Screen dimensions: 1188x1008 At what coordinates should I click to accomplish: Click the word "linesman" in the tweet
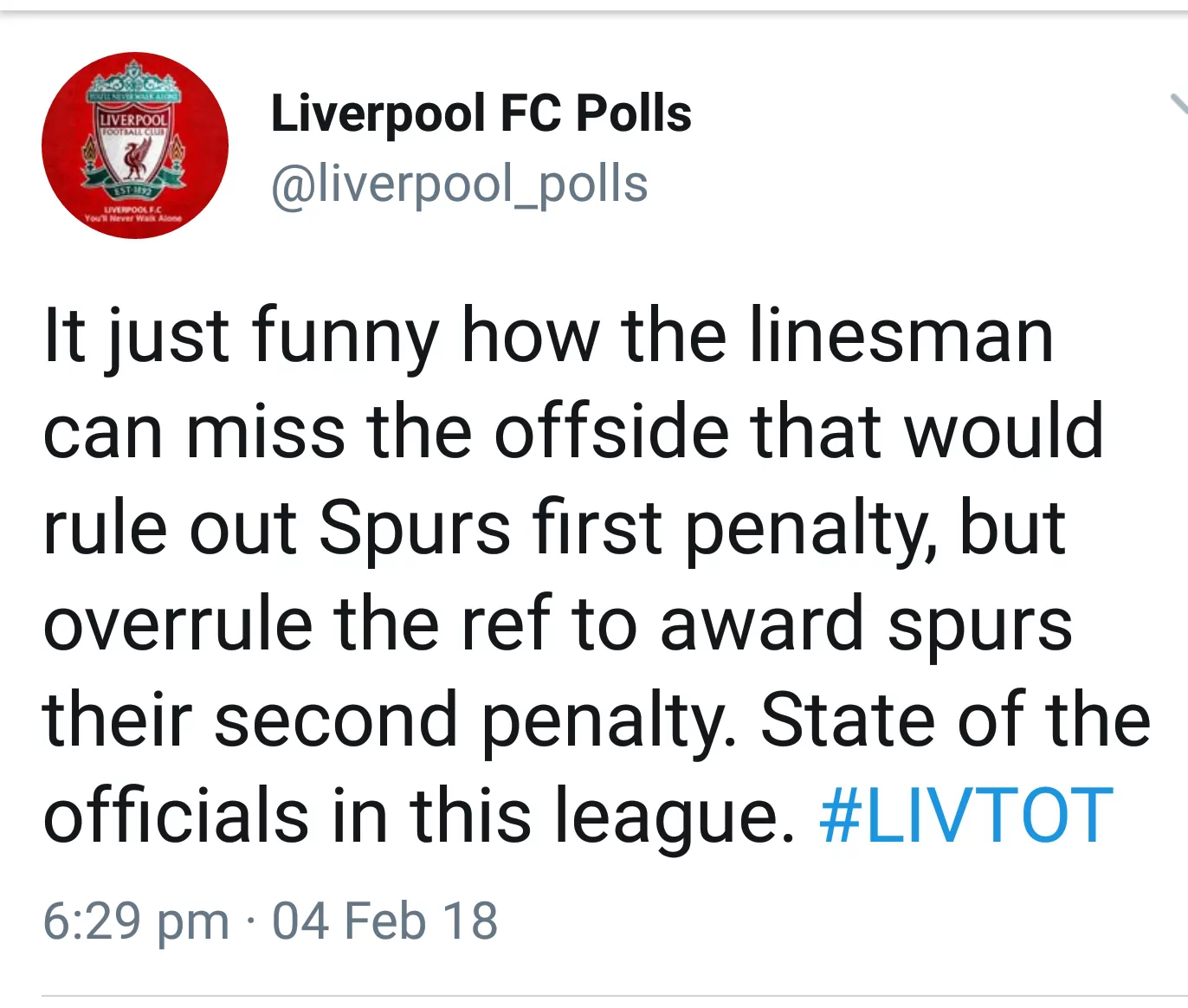pyautogui.click(x=901, y=335)
